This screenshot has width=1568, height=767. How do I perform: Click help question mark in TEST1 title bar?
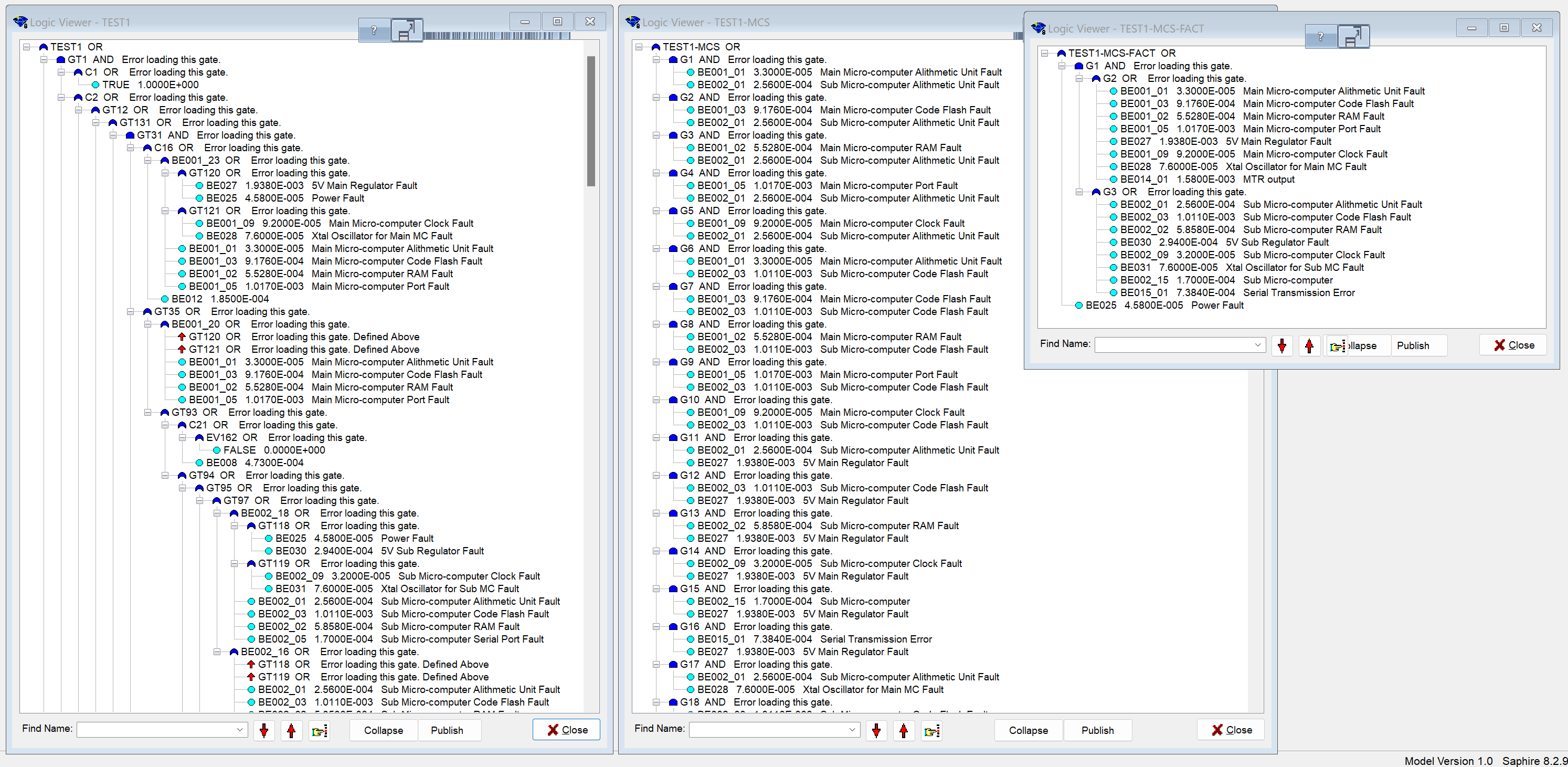[x=374, y=30]
